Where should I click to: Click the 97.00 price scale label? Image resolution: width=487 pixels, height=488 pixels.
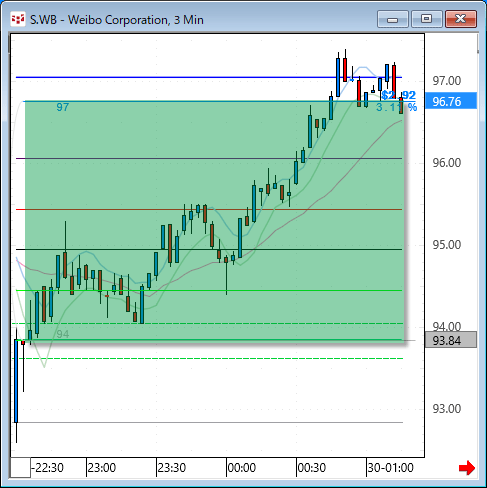(x=447, y=81)
